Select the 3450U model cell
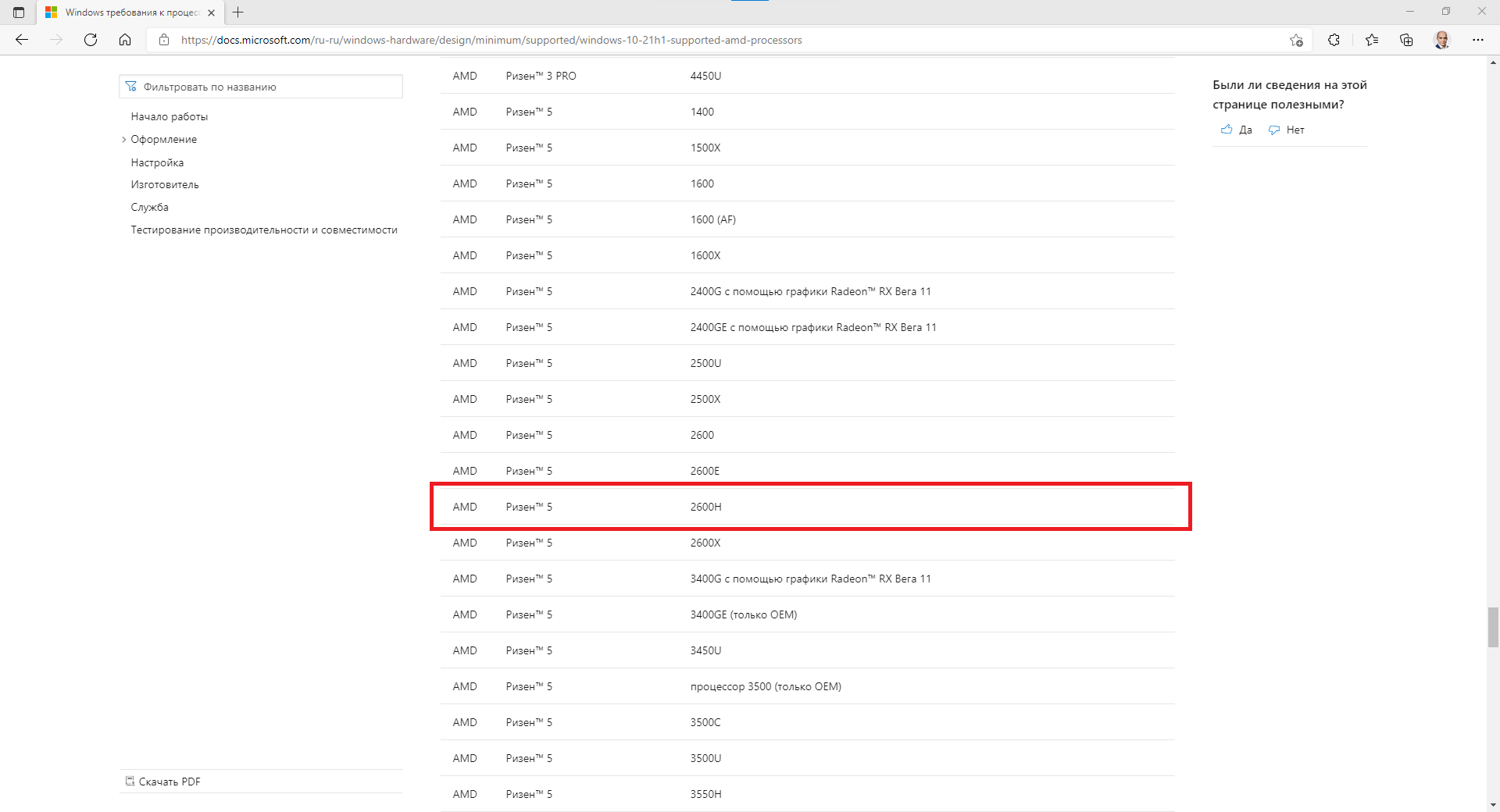This screenshot has height=812, width=1500. [705, 650]
